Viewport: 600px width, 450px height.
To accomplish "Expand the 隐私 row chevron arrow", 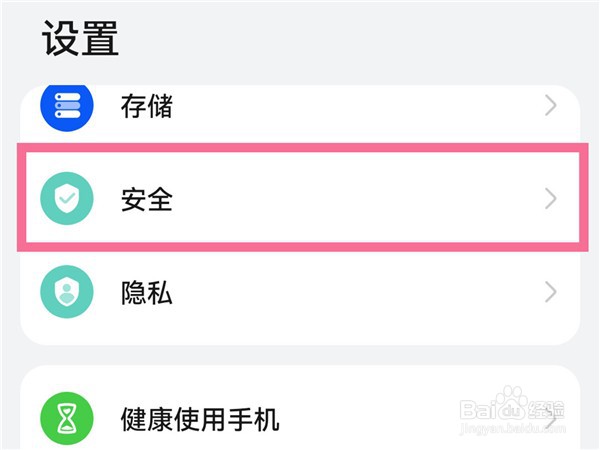I will pos(550,292).
